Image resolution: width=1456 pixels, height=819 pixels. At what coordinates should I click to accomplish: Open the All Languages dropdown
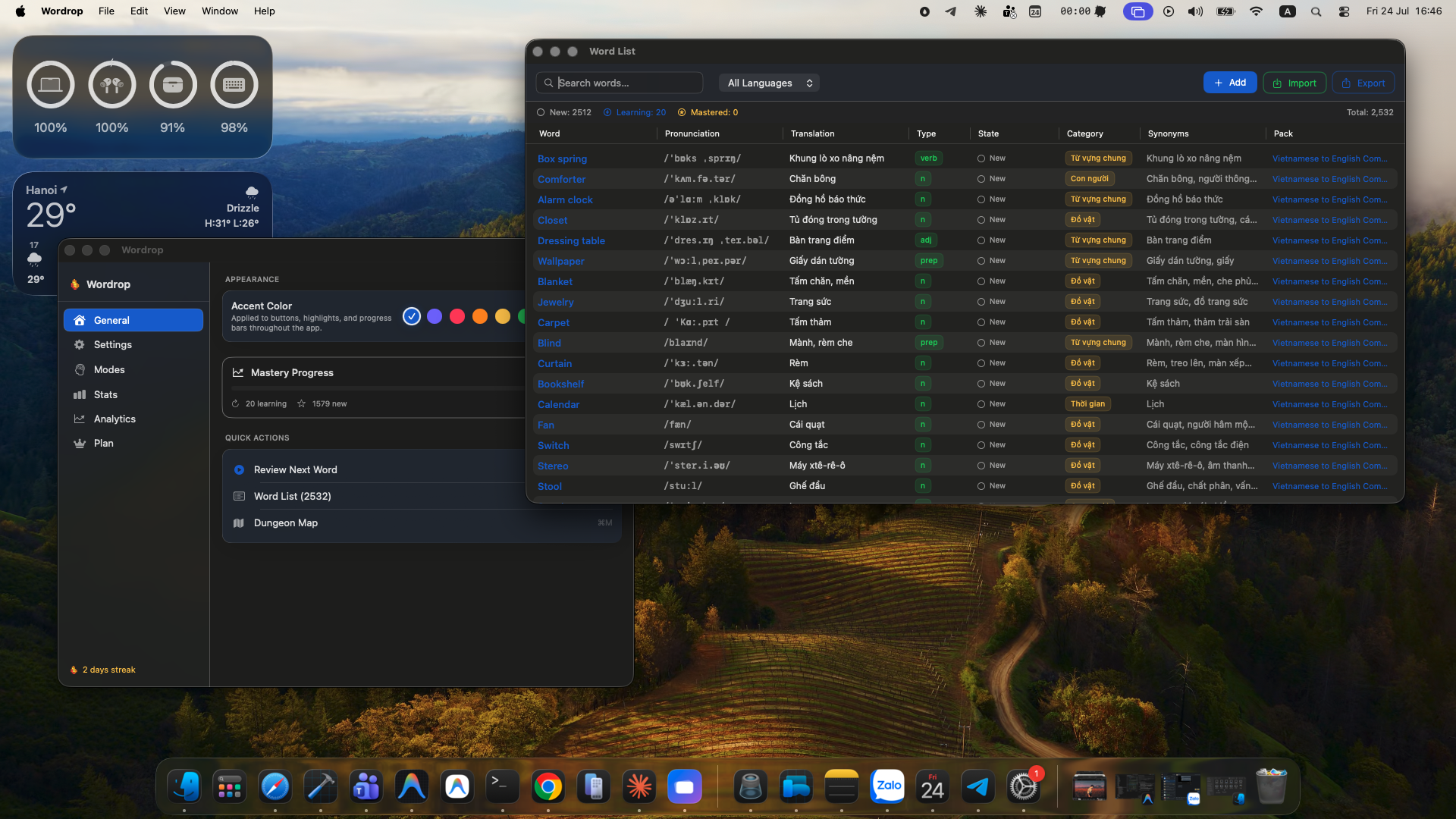(x=769, y=83)
